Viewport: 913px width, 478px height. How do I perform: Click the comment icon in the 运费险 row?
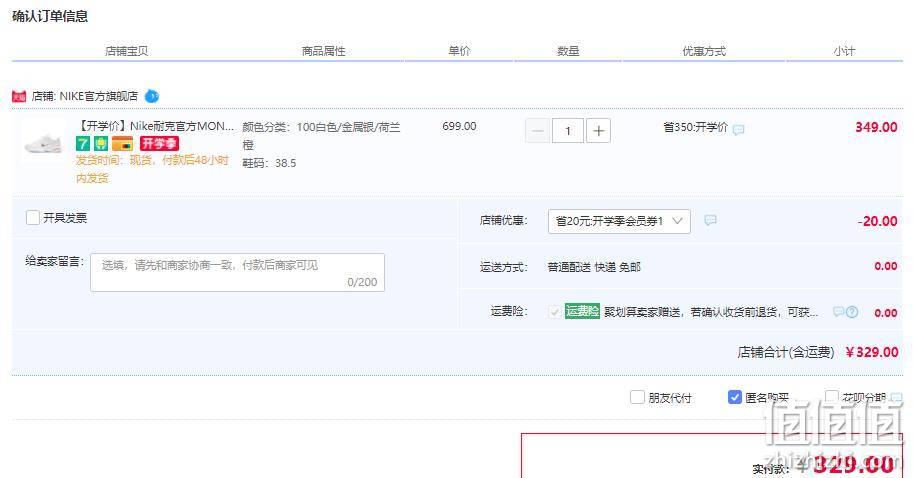click(x=838, y=311)
